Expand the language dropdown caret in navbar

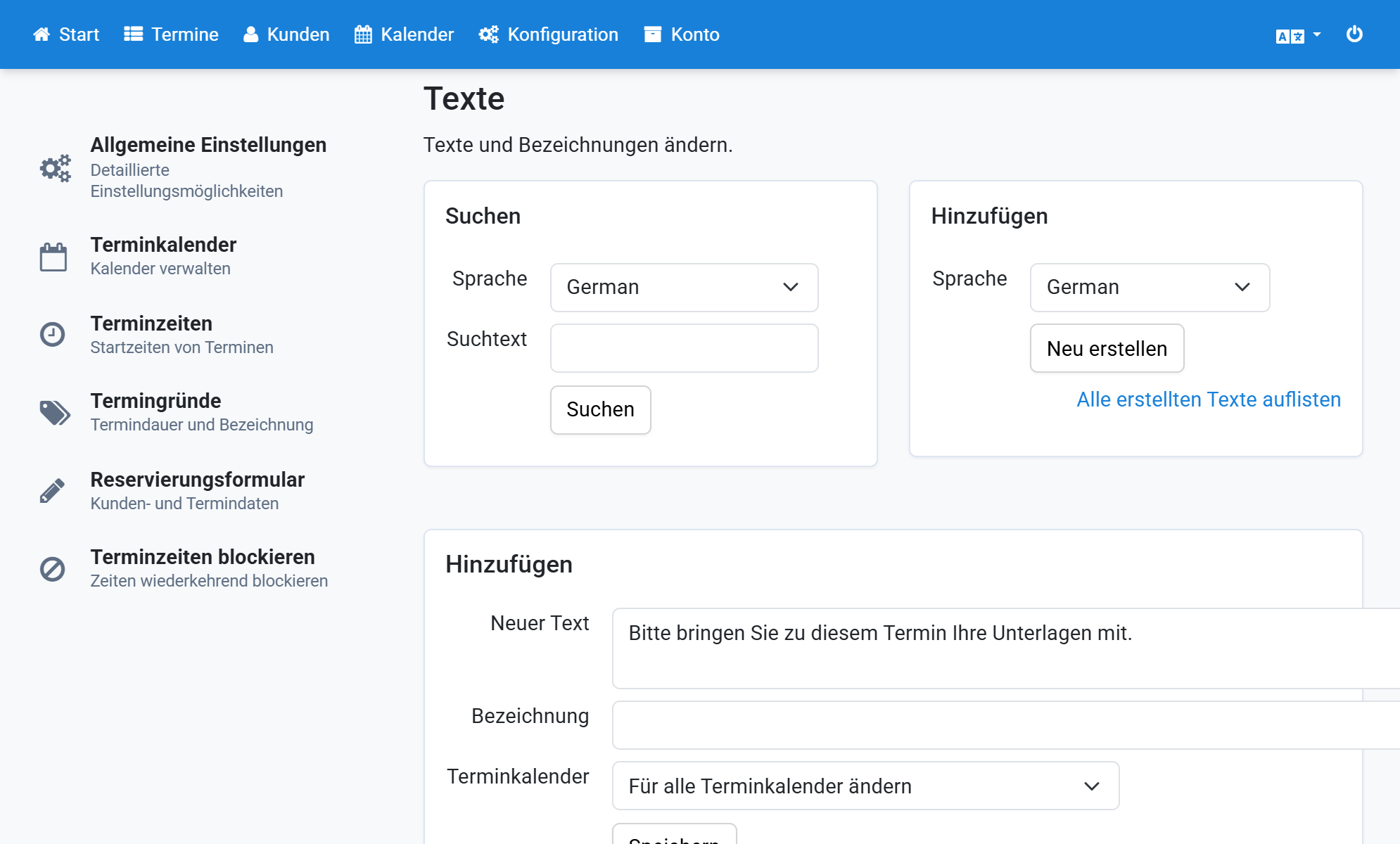coord(1317,34)
